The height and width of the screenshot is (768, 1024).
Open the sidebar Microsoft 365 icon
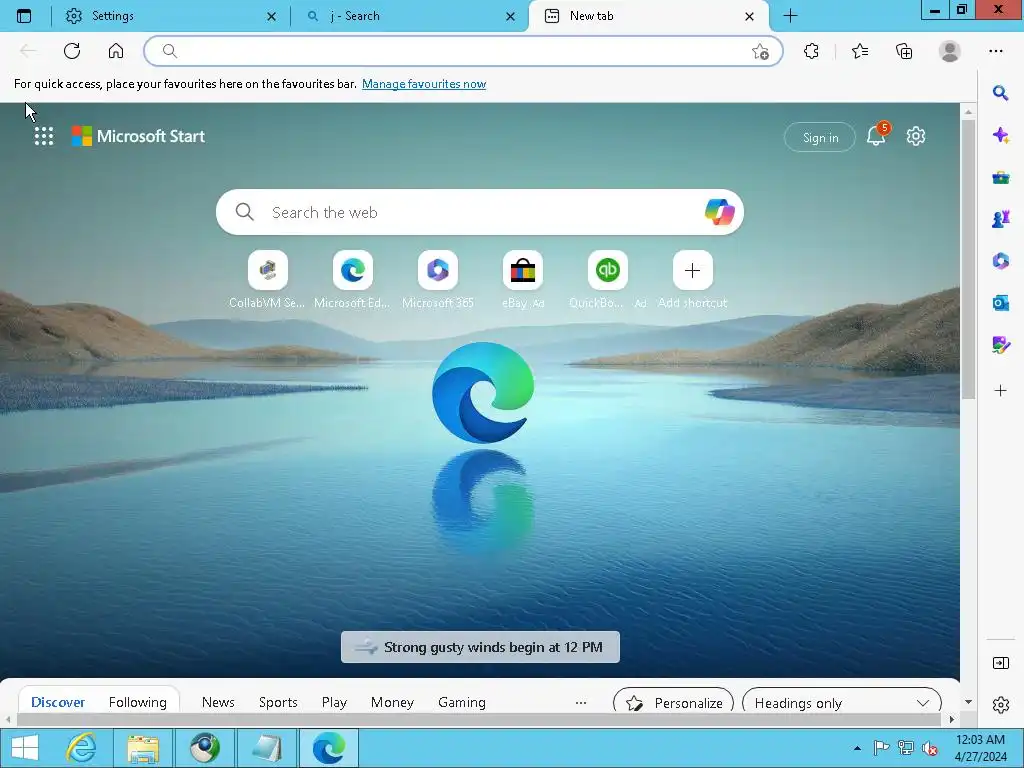pyautogui.click(x=1000, y=261)
